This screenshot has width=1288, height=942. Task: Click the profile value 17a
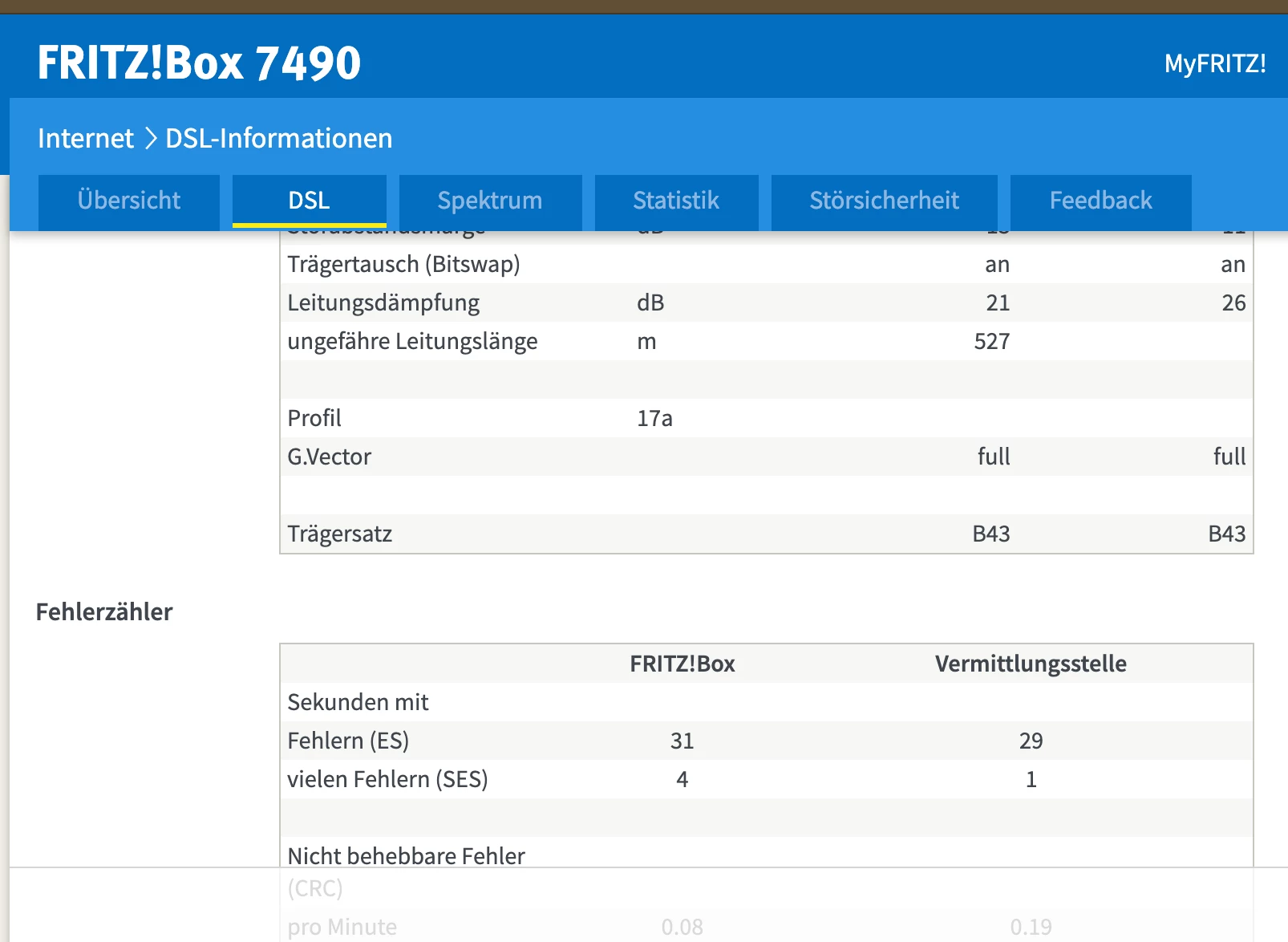654,418
